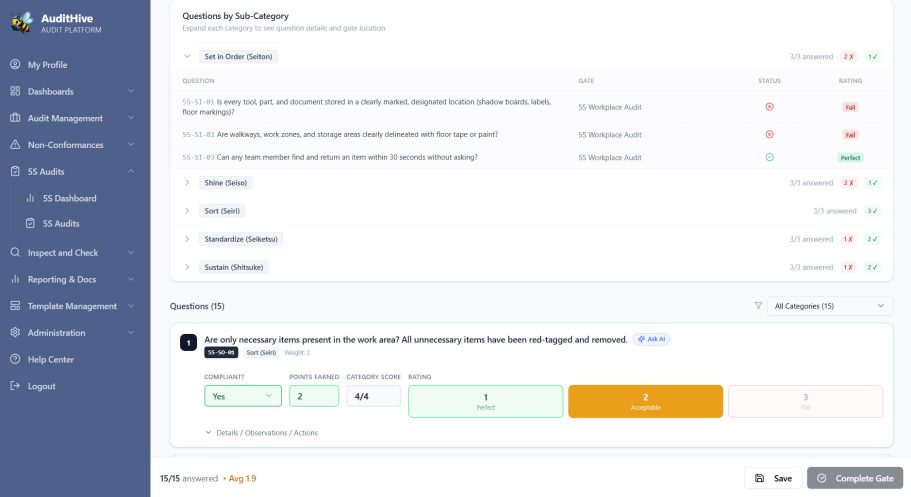Click the Template Management icon
Viewport: 911px width, 497px height.
(15, 306)
